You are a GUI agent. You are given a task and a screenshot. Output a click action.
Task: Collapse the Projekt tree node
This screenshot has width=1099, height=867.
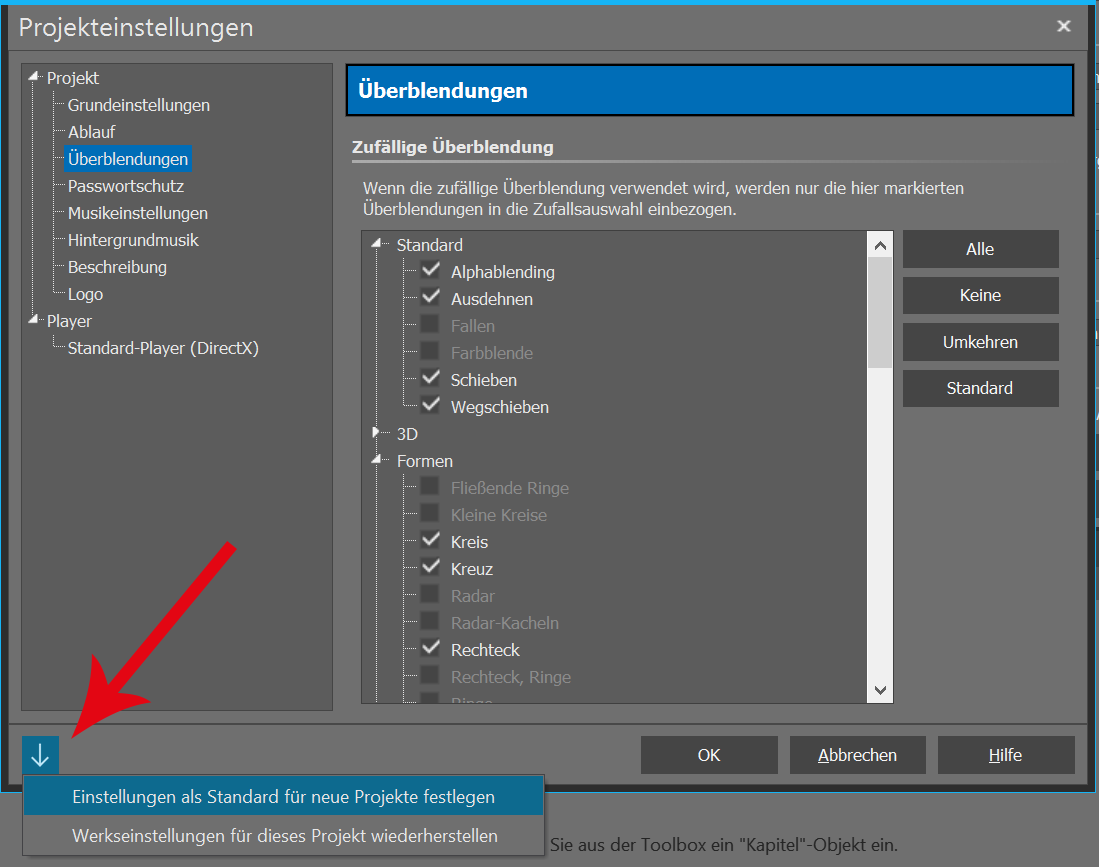(x=35, y=78)
